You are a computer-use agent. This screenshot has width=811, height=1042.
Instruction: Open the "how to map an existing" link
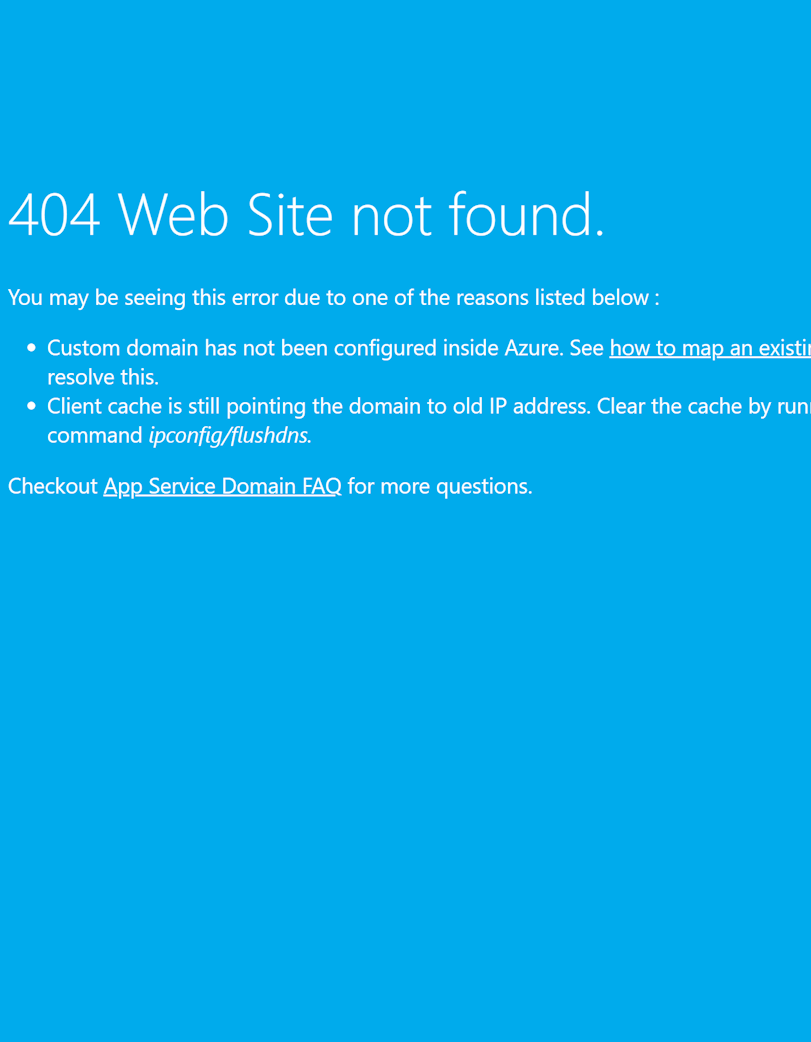[710, 349]
